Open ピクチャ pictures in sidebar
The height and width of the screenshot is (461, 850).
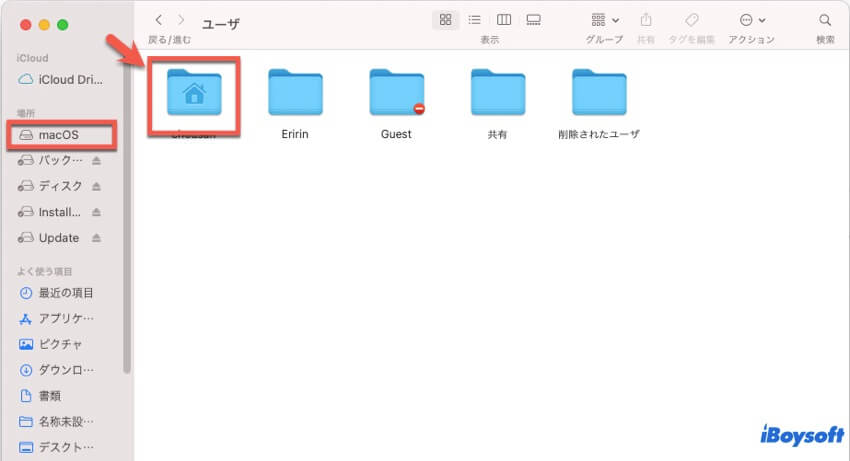[x=50, y=344]
